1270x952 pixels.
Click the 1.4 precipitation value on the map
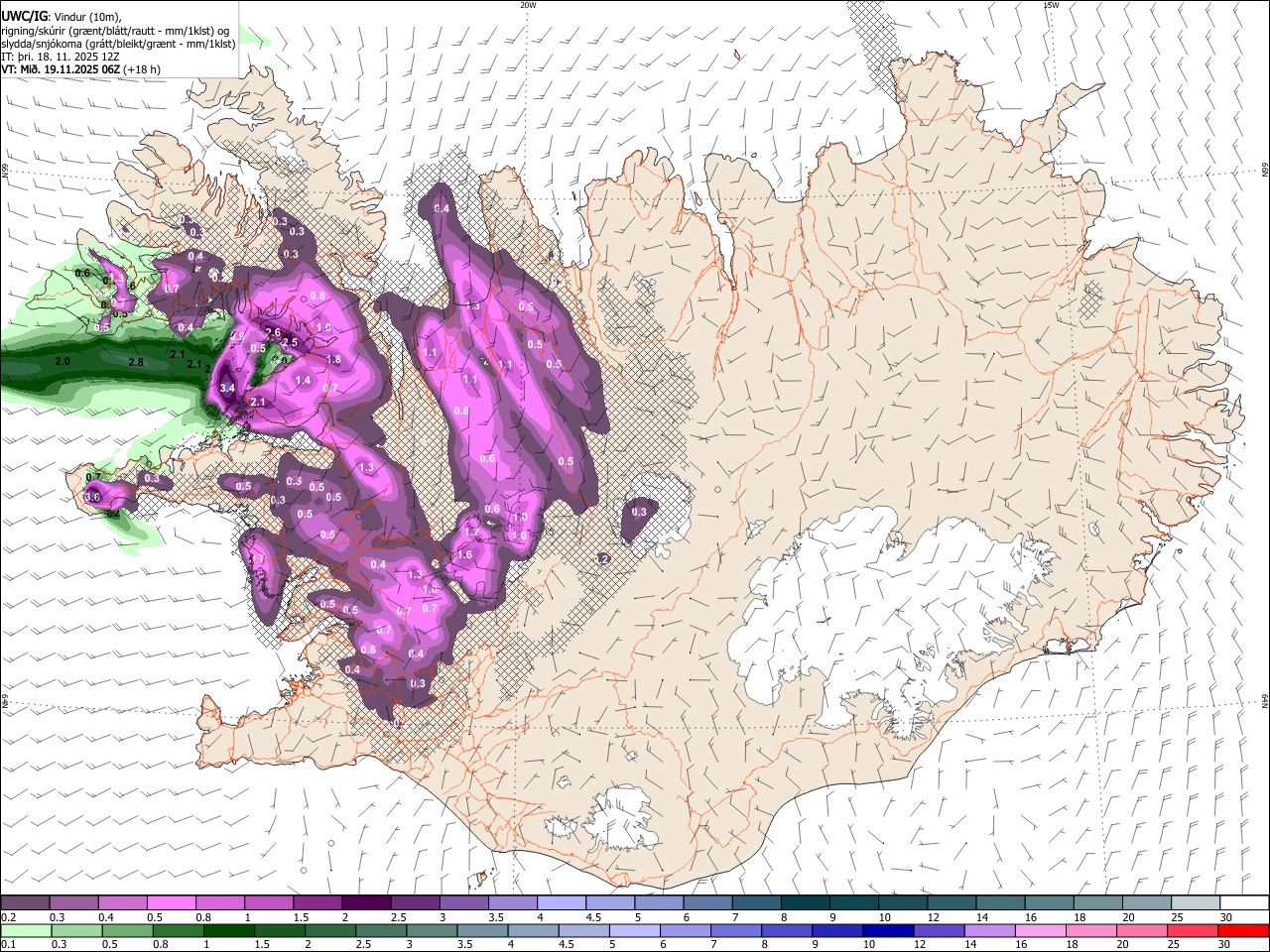[x=303, y=381]
